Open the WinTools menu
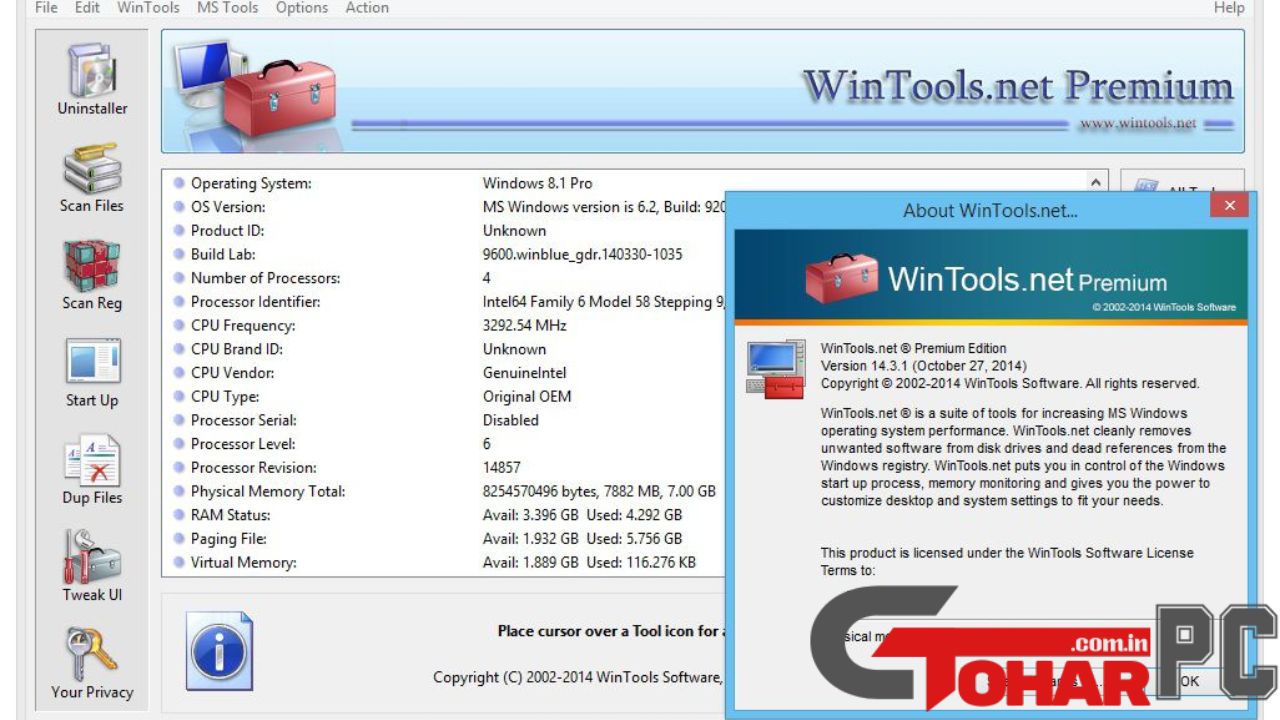1280x720 pixels. pyautogui.click(x=148, y=8)
